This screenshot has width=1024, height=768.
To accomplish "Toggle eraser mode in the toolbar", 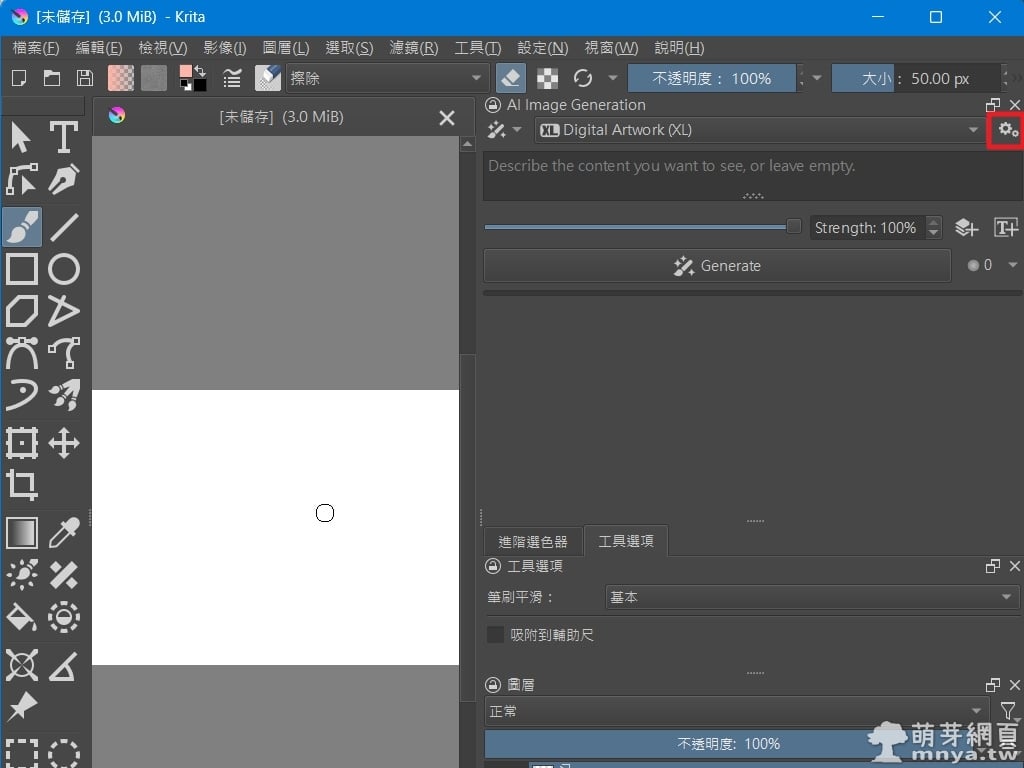I will point(510,78).
